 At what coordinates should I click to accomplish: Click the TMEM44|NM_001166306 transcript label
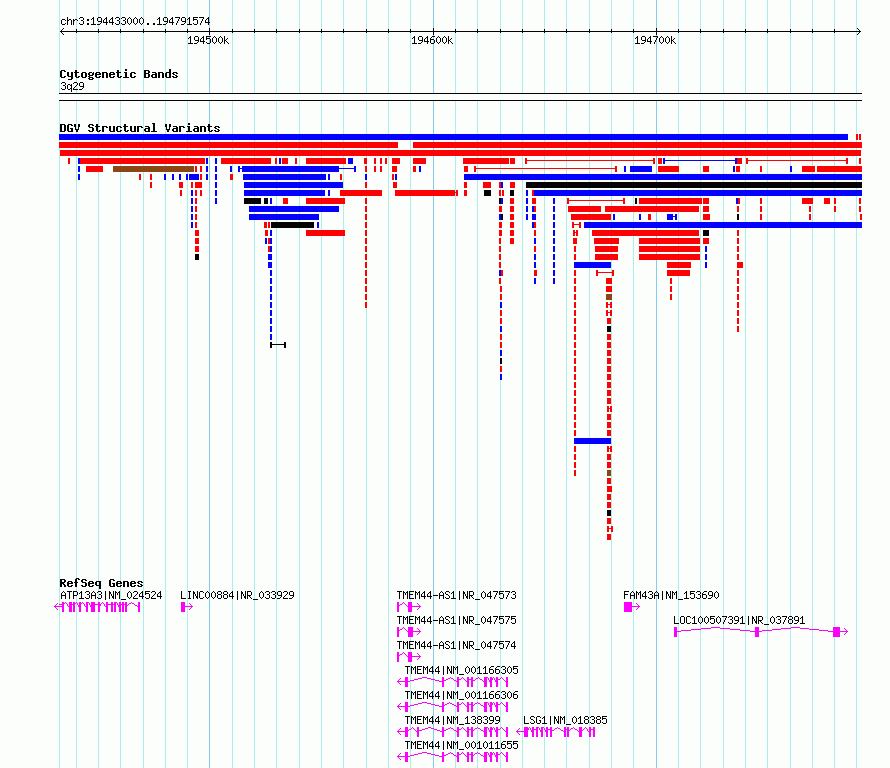point(461,695)
